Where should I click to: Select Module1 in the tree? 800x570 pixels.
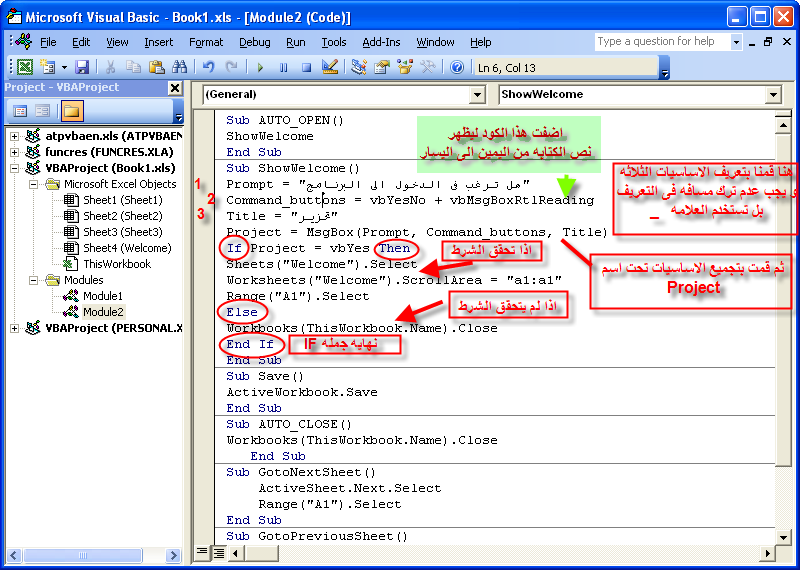pyautogui.click(x=103, y=296)
